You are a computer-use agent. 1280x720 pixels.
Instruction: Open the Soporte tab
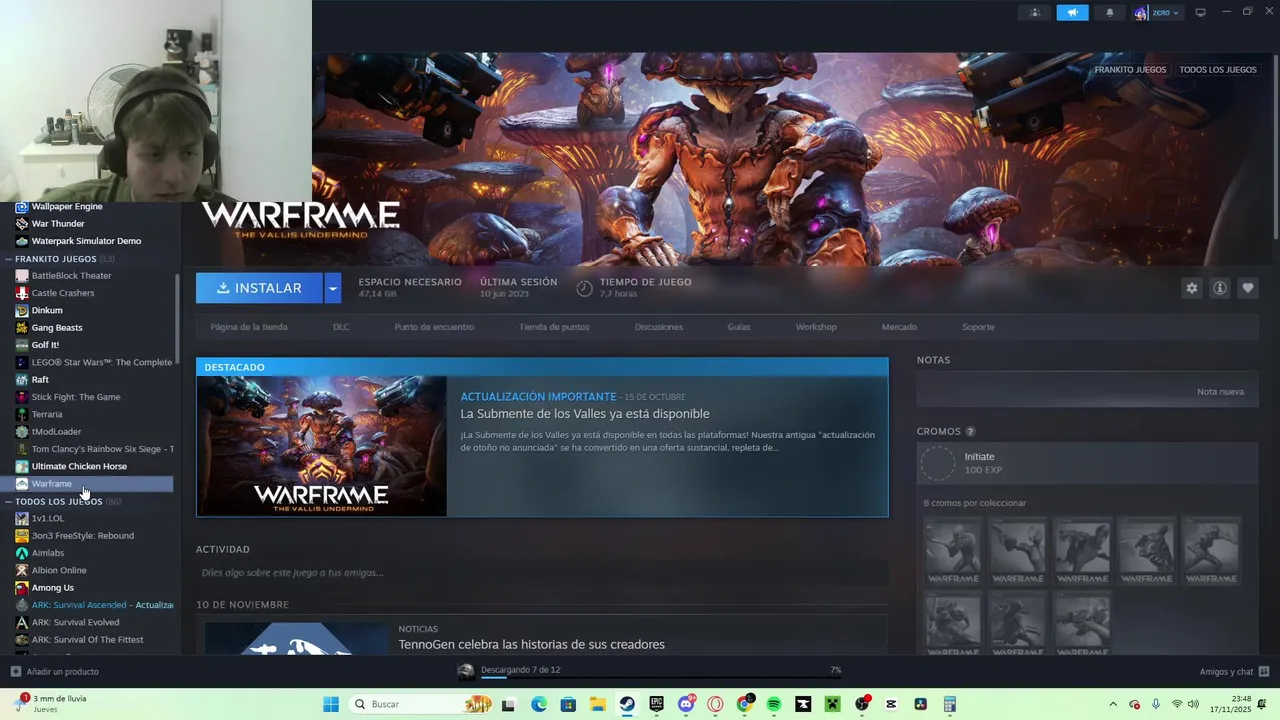(978, 327)
